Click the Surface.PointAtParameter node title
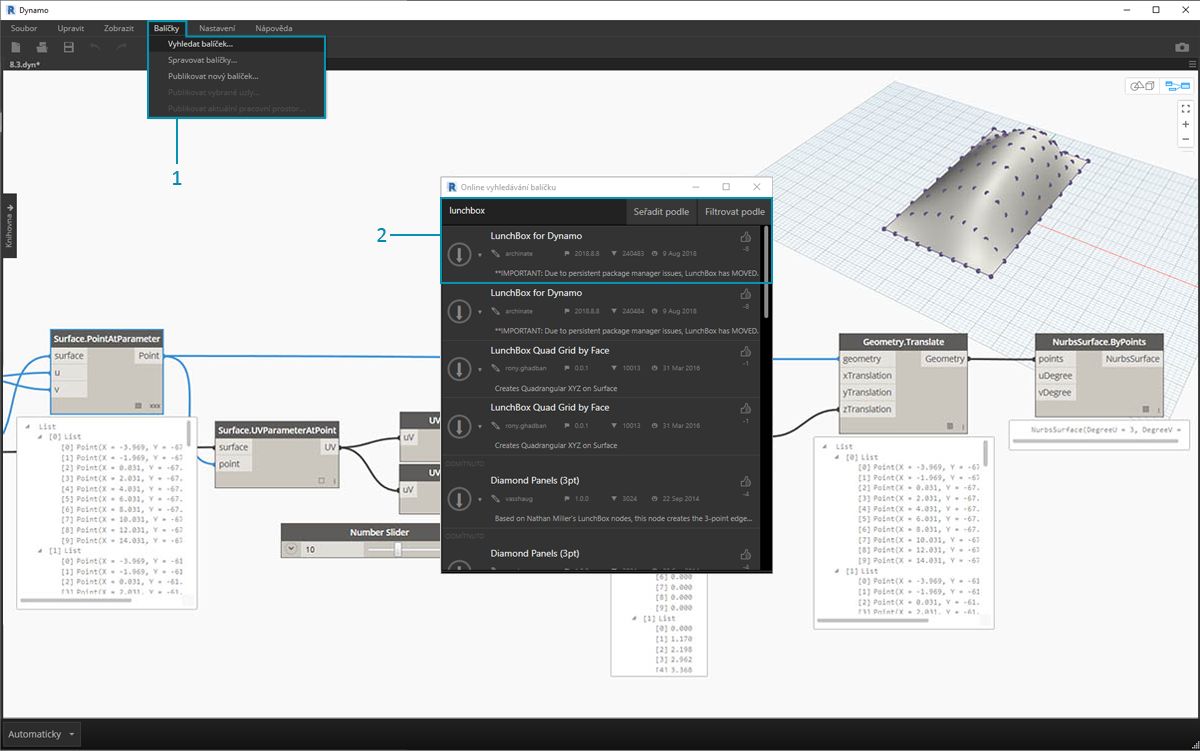1200x751 pixels. coord(107,339)
